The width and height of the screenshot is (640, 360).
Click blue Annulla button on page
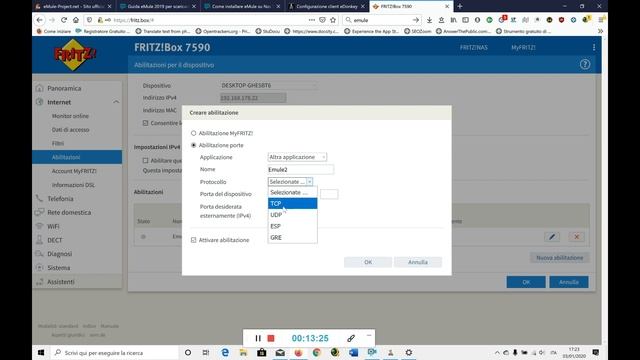click(569, 282)
